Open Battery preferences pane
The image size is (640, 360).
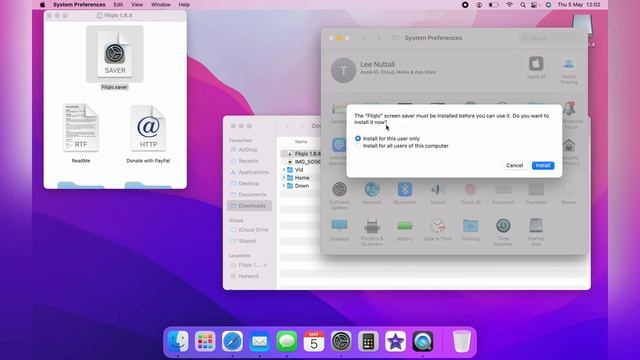(404, 229)
